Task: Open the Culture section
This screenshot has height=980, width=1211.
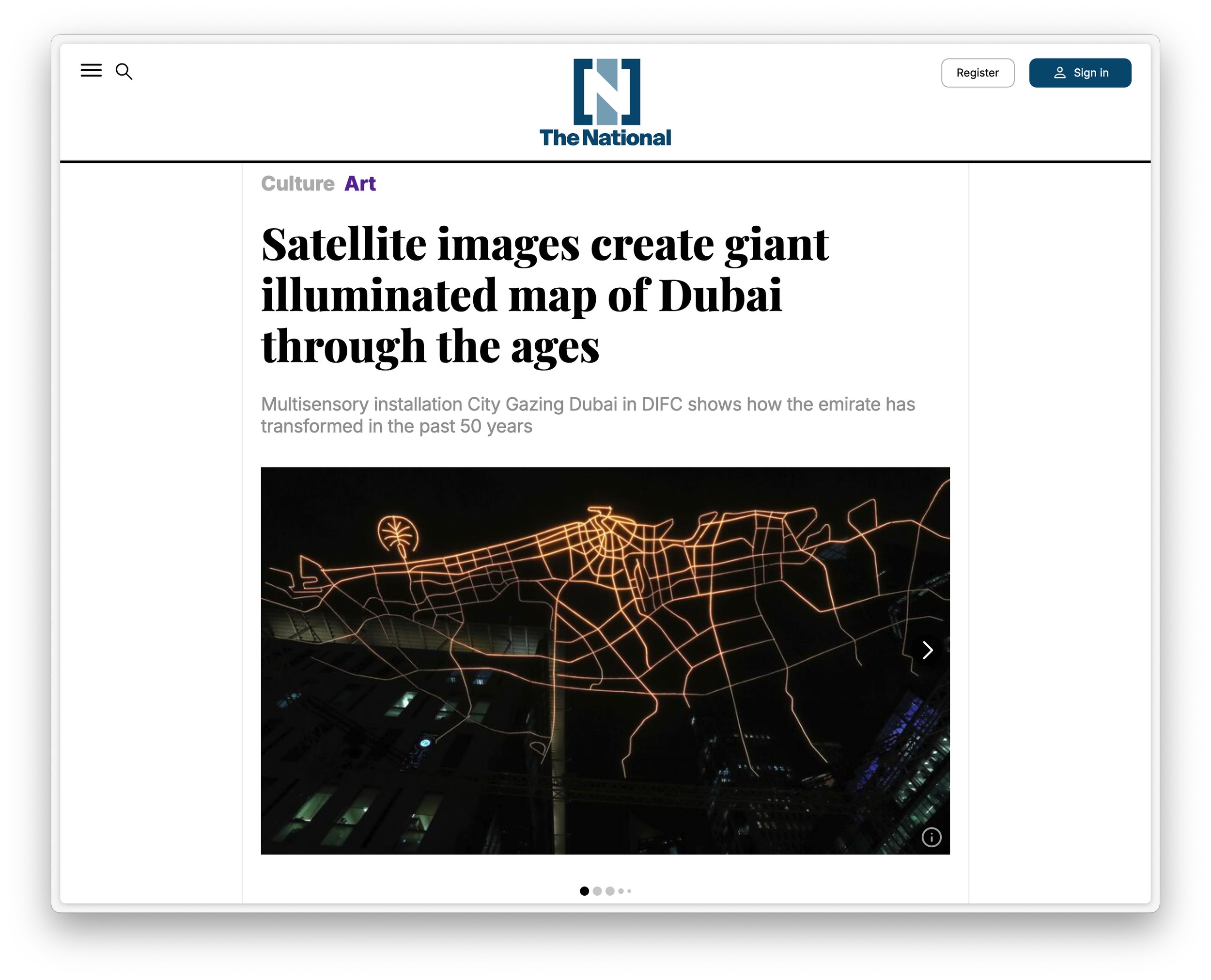Action: pos(297,184)
